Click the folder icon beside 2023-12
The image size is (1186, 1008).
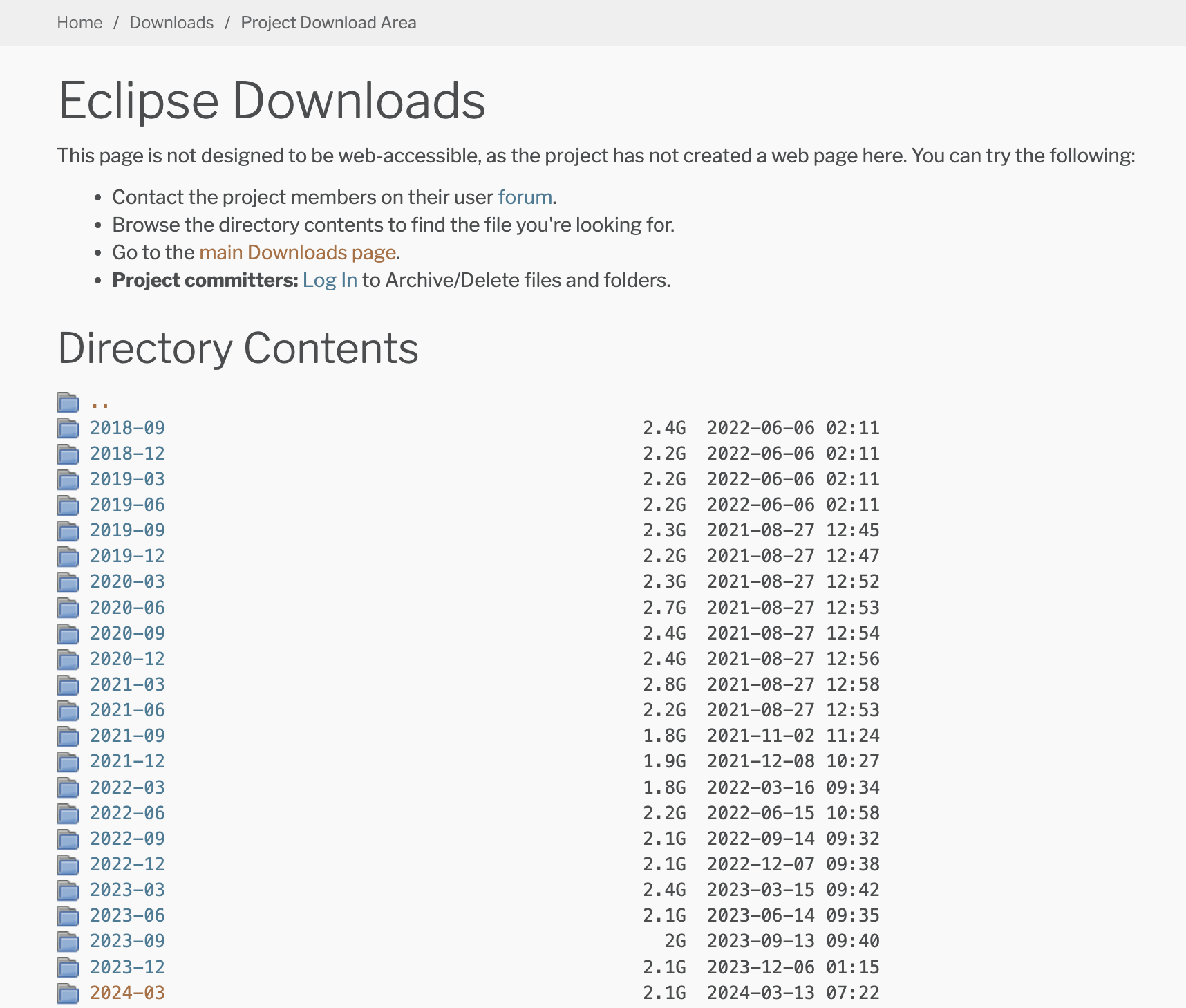[68, 967]
